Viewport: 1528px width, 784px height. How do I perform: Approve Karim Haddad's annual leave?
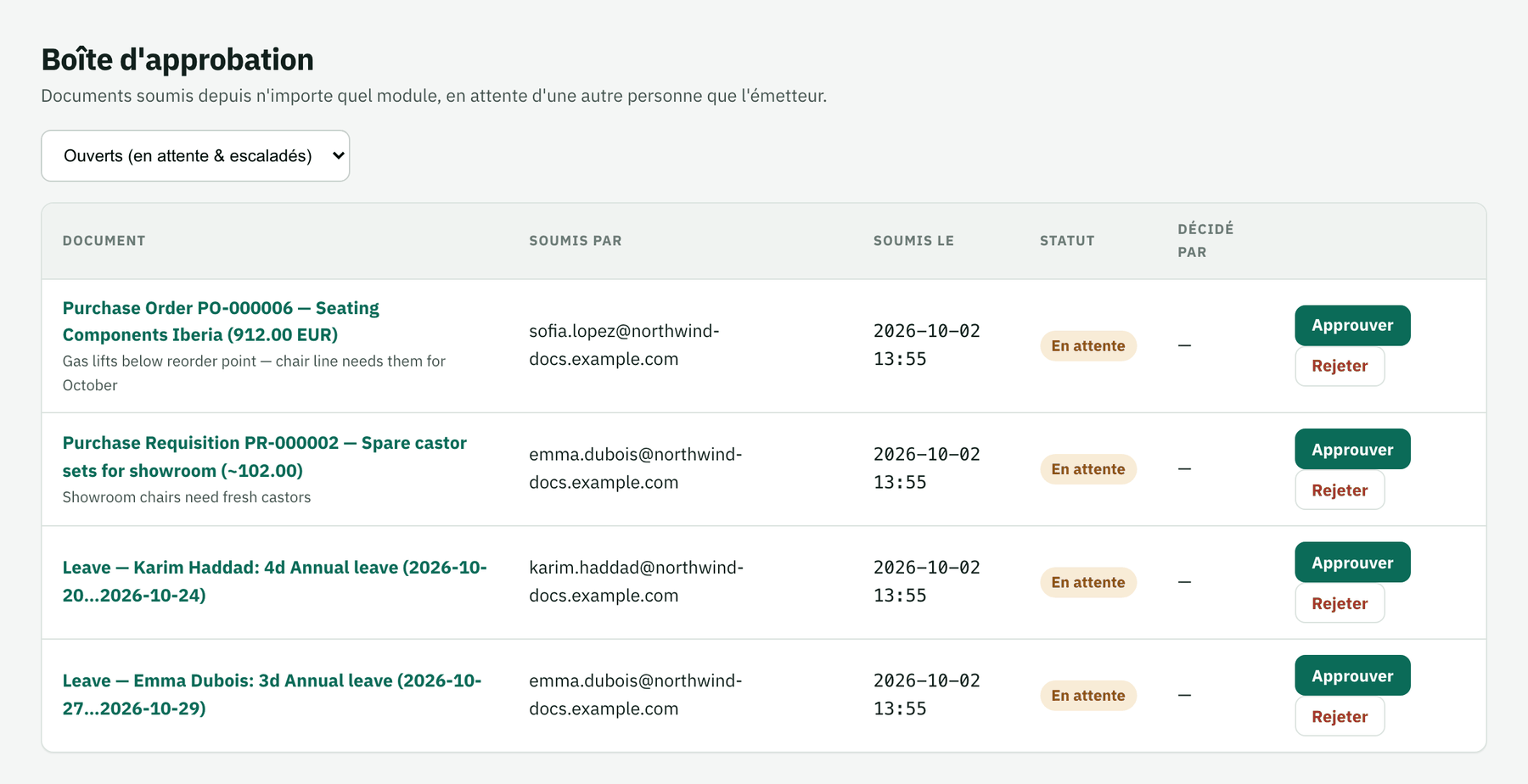1352,563
